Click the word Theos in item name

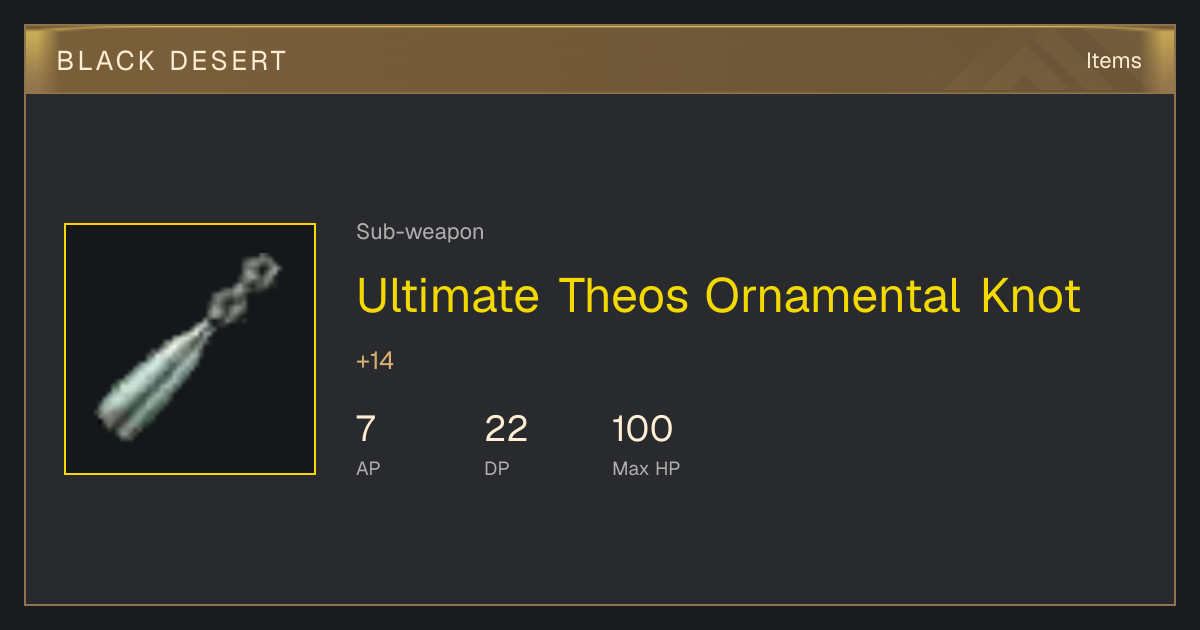pos(623,297)
